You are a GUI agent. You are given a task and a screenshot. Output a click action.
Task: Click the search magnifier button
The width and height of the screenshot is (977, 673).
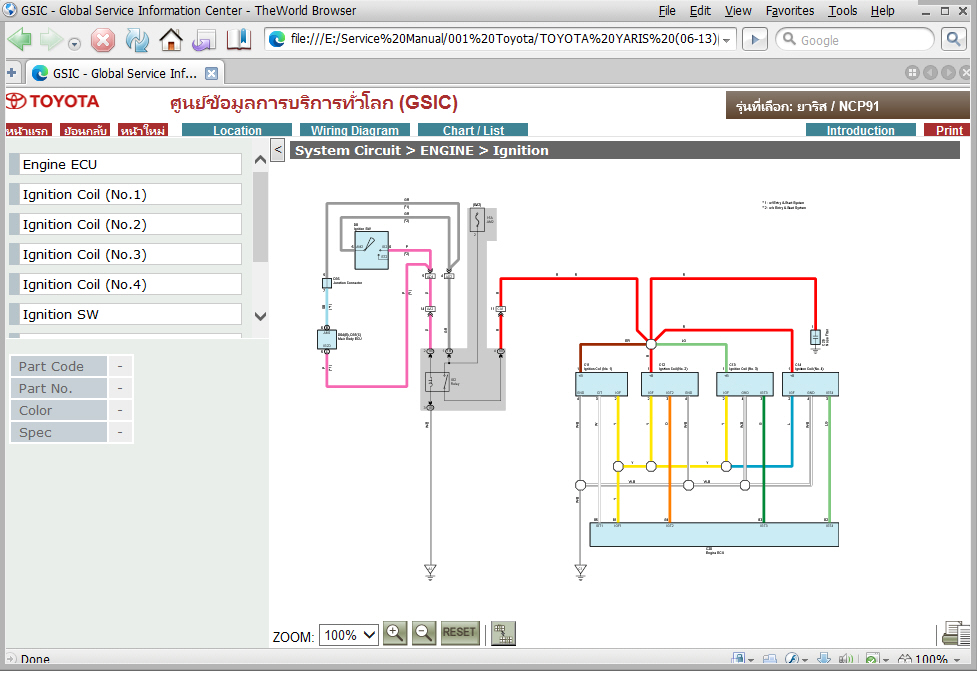953,39
